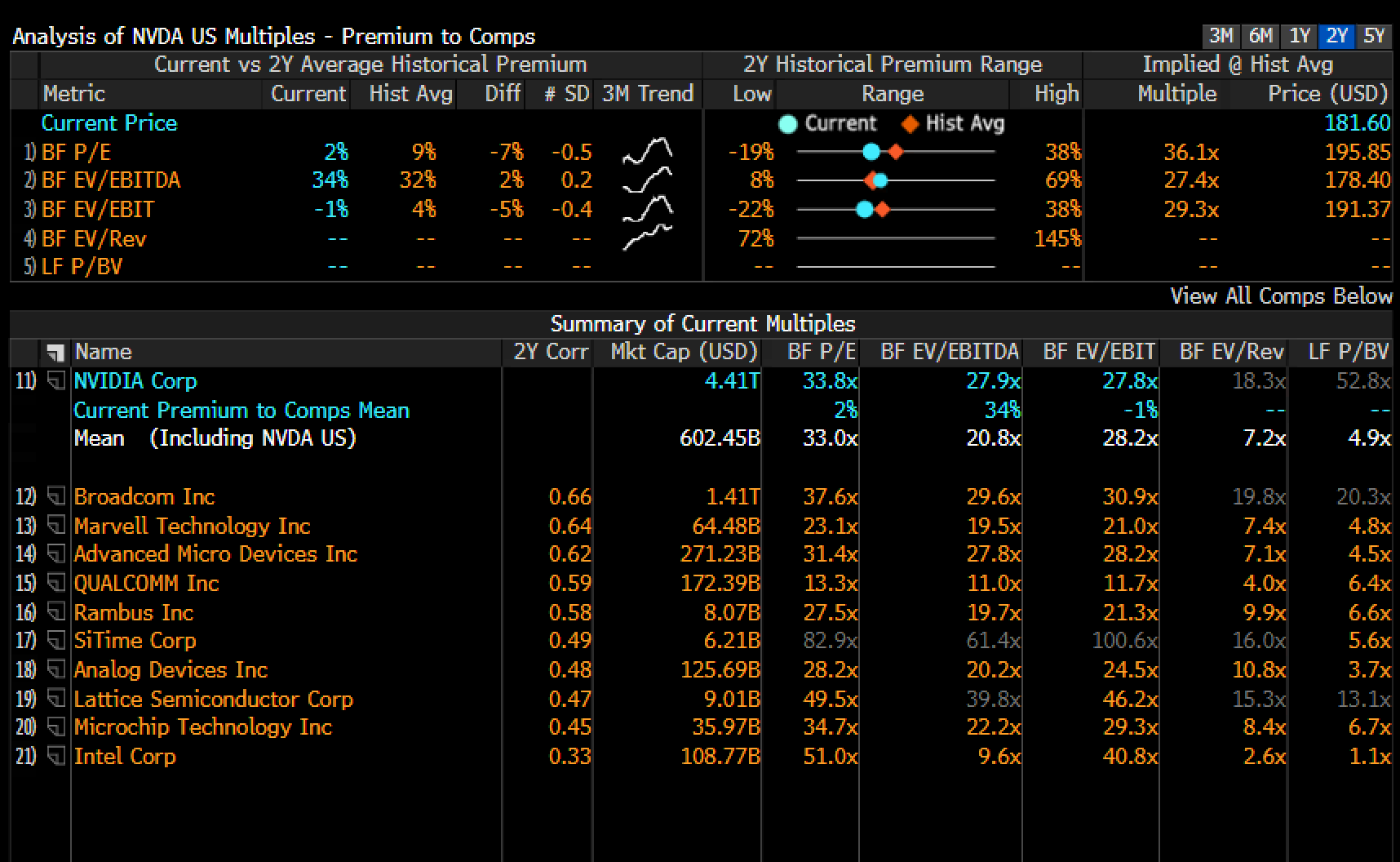Click Broadcom's 2Y correlation 0.66
1400x862 pixels.
[x=569, y=496]
